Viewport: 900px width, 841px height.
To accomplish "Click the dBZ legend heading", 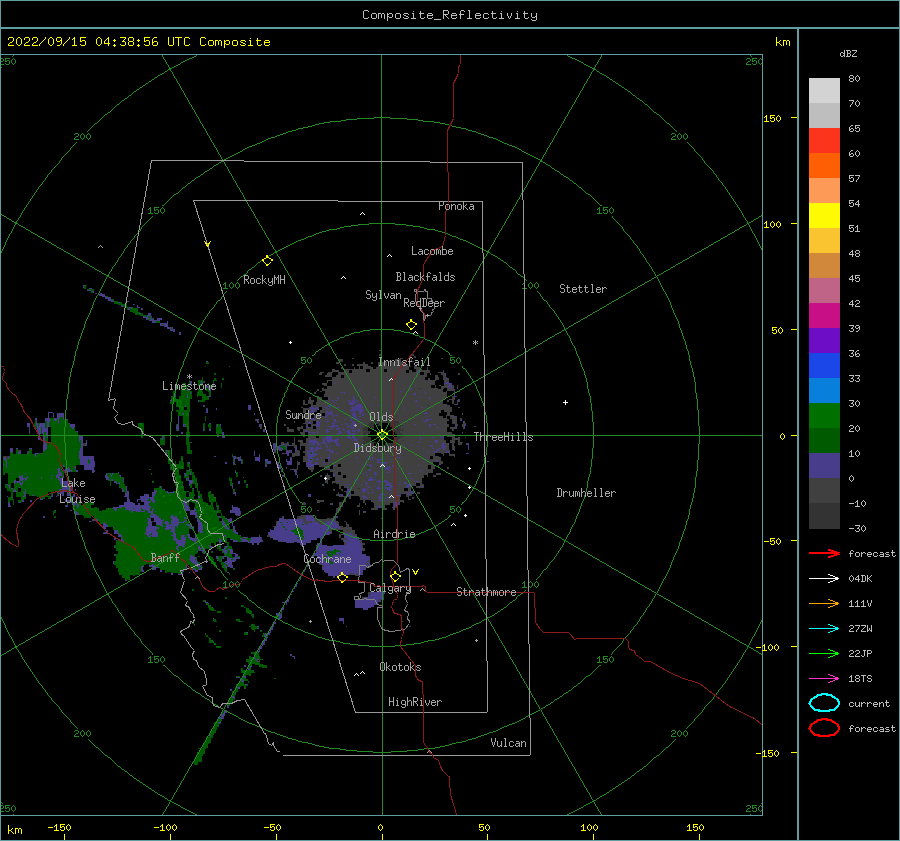I will [x=848, y=53].
